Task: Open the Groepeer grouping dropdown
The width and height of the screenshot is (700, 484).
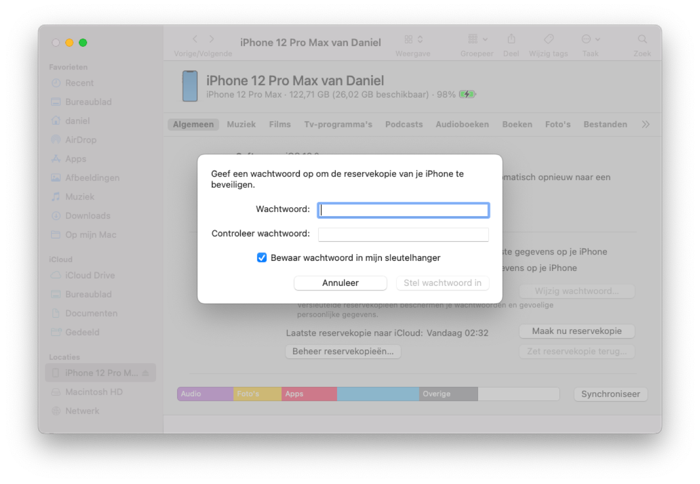Action: (x=477, y=39)
